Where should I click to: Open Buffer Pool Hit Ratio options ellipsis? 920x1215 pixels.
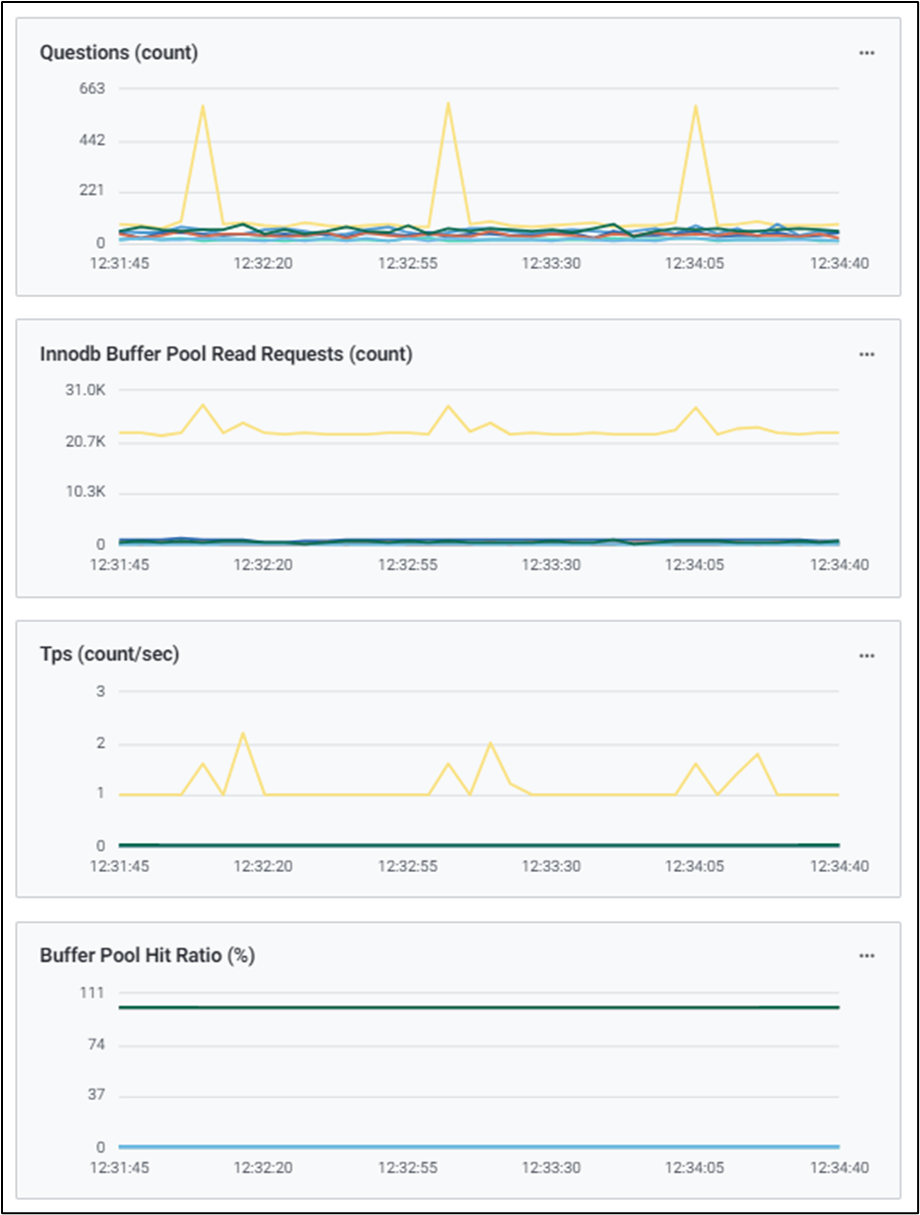click(x=866, y=956)
